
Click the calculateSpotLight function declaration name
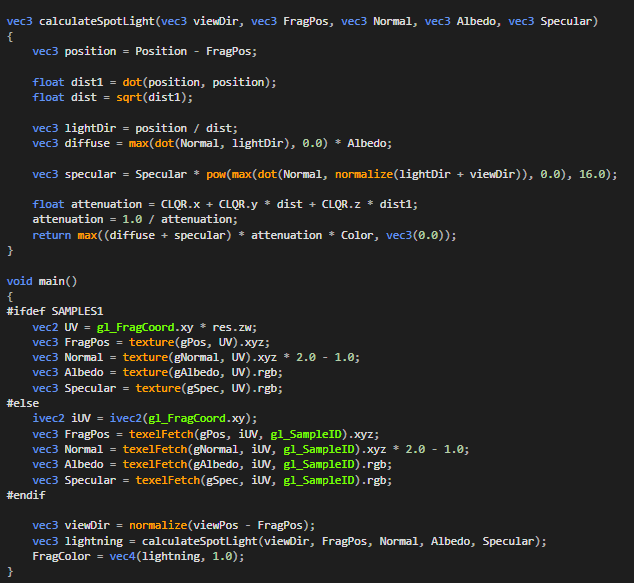[x=97, y=21]
